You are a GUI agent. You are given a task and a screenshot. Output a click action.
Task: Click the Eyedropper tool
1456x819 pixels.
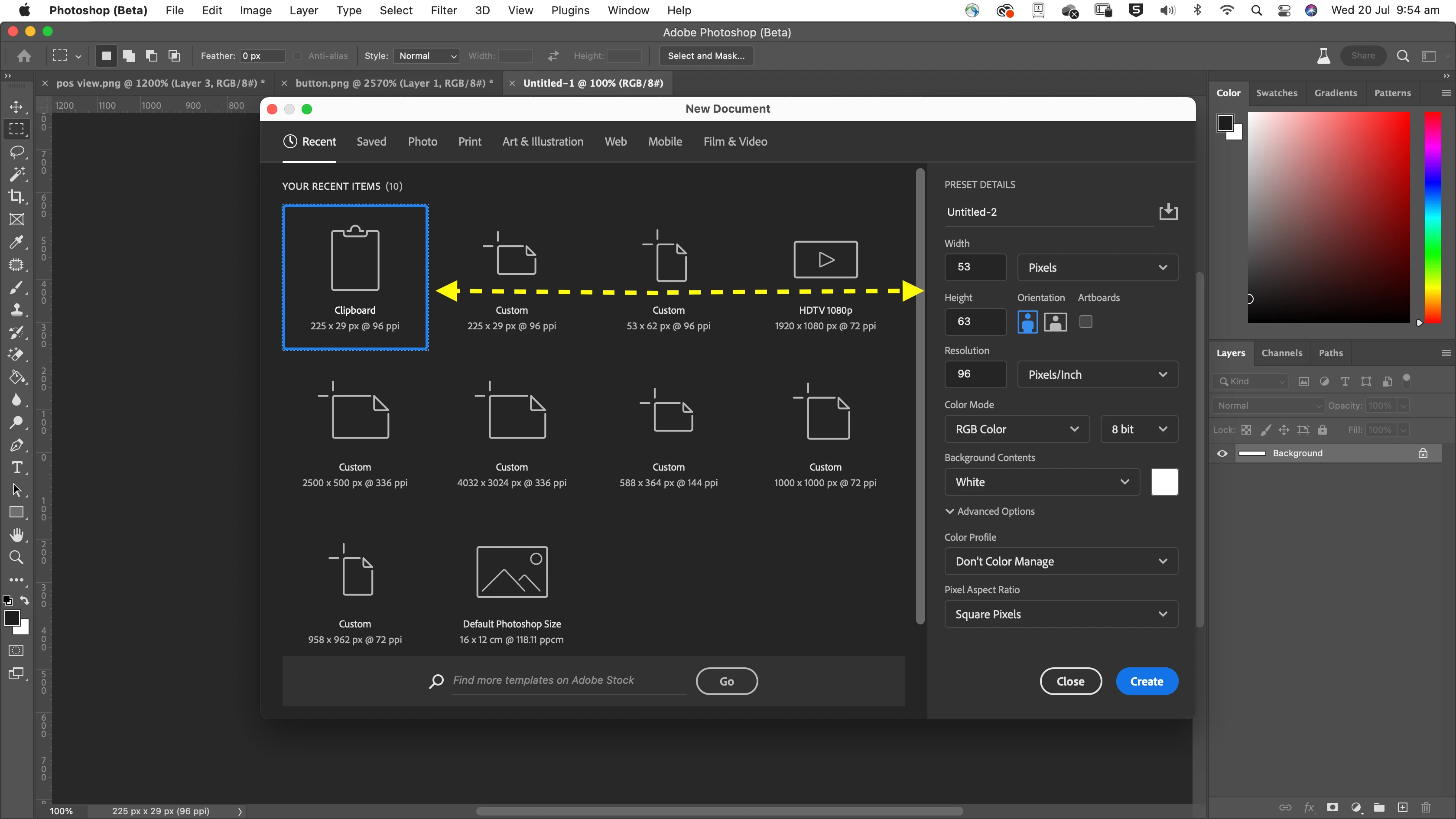click(16, 242)
